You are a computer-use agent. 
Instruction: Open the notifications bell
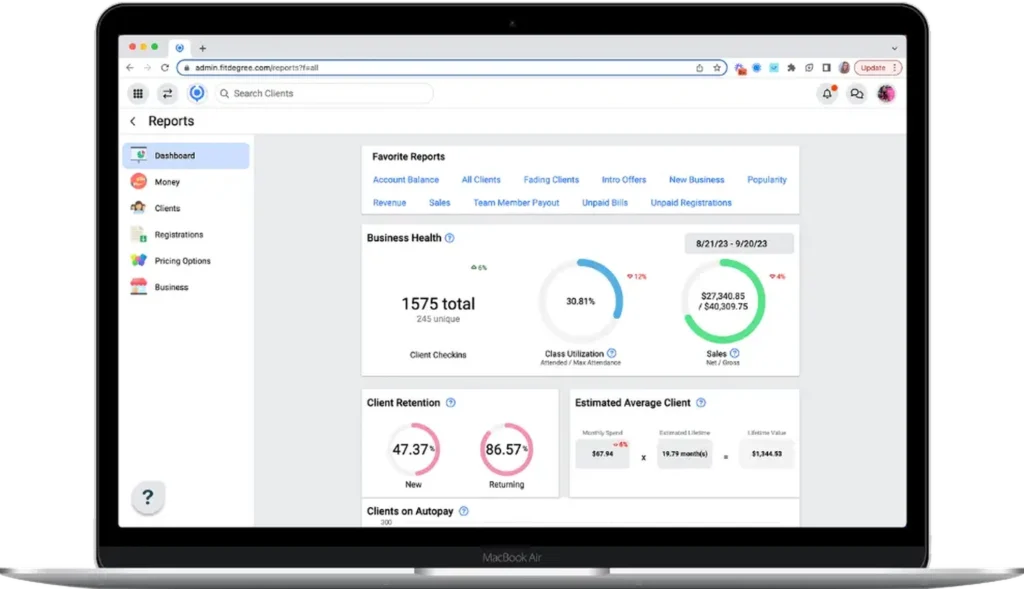point(827,93)
